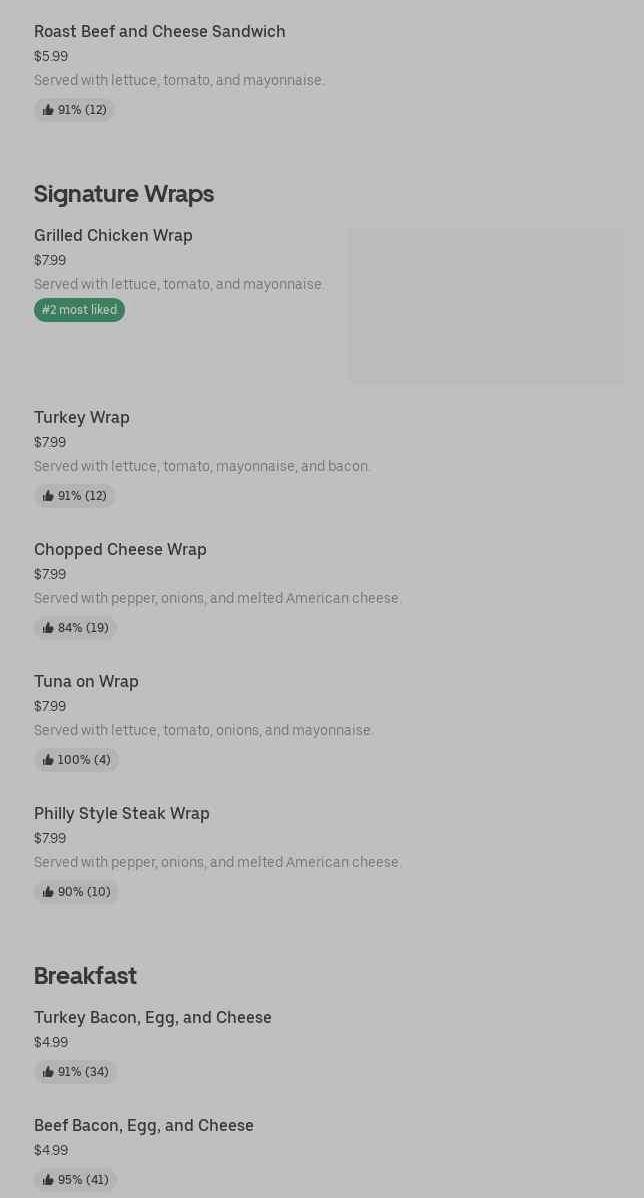Image resolution: width=644 pixels, height=1198 pixels.
Task: Open the Roast Beef and Cheese Sandwich item
Action: [160, 32]
